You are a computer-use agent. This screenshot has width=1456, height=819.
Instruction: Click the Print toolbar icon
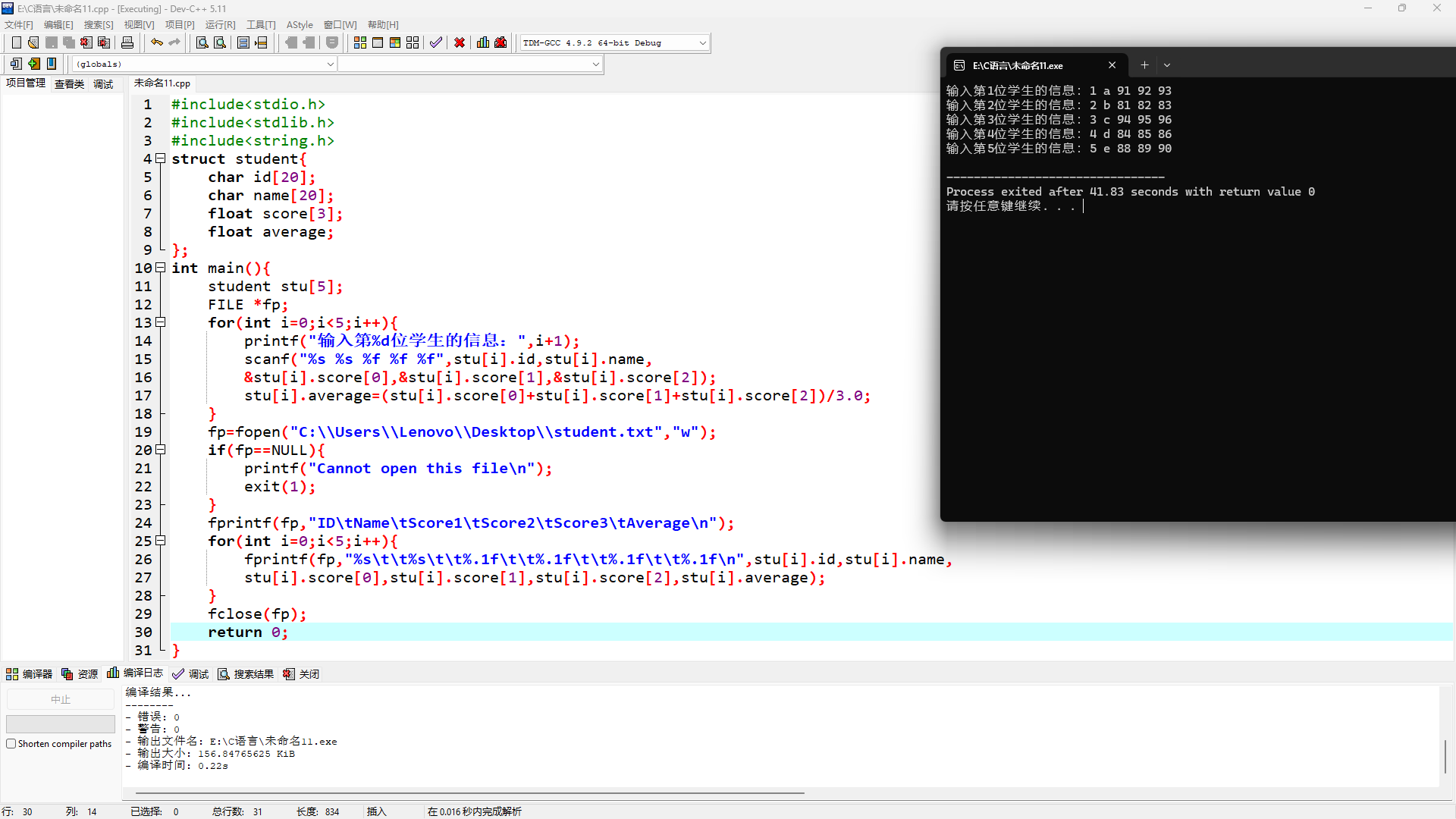(x=127, y=43)
